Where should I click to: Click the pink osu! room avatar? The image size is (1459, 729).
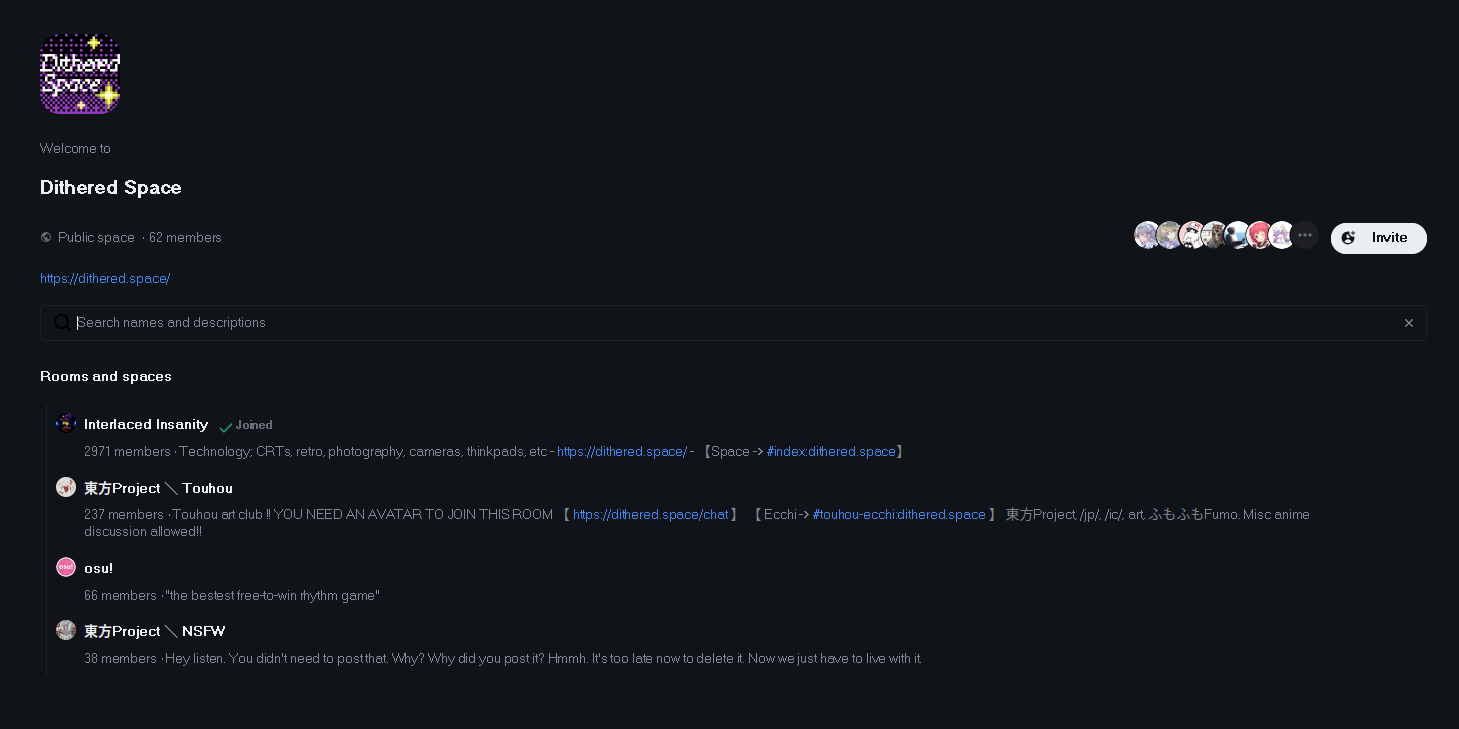coord(66,567)
